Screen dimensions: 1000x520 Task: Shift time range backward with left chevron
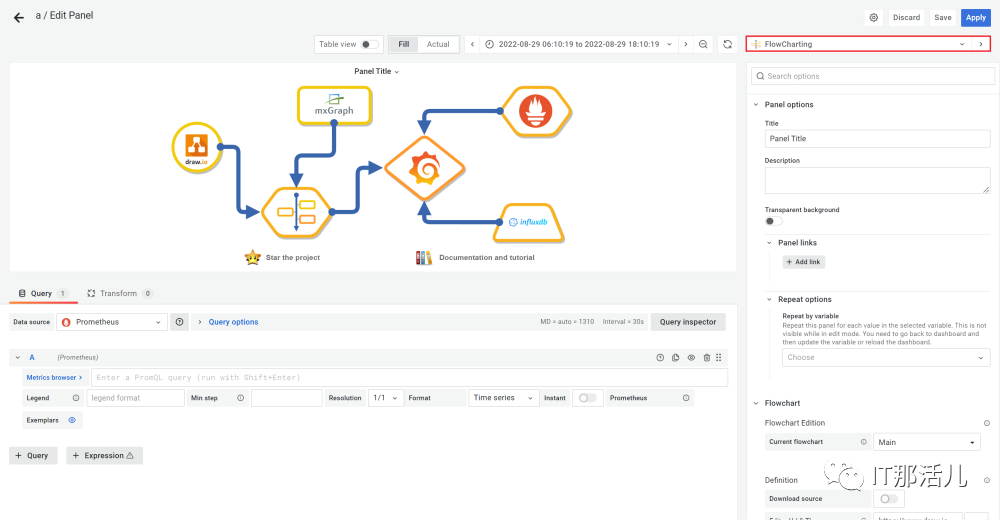[x=472, y=44]
